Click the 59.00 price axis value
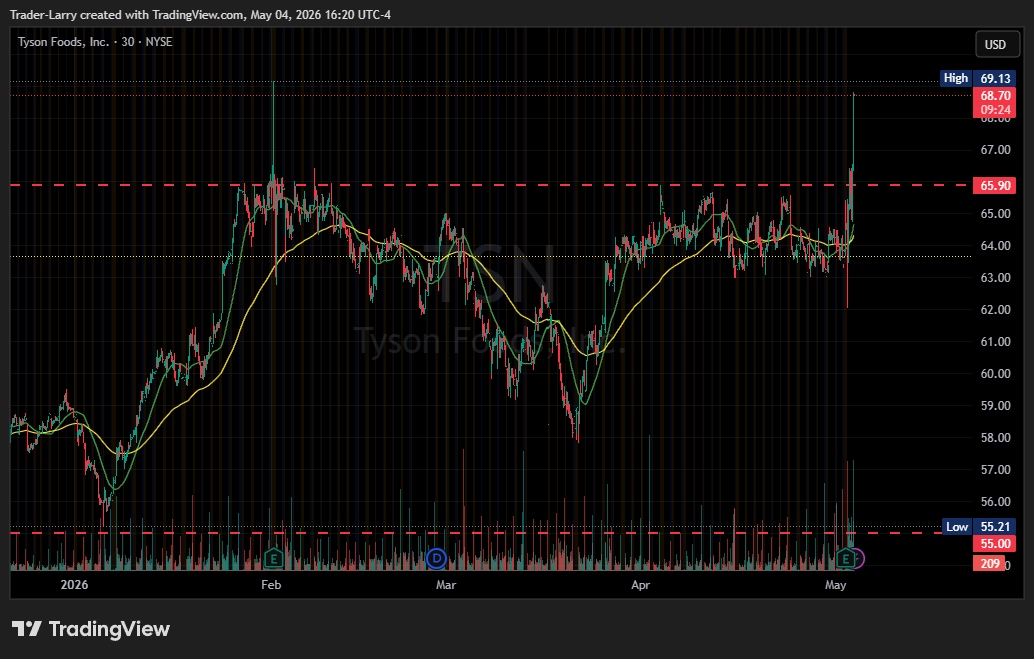Image resolution: width=1034 pixels, height=659 pixels. (996, 406)
